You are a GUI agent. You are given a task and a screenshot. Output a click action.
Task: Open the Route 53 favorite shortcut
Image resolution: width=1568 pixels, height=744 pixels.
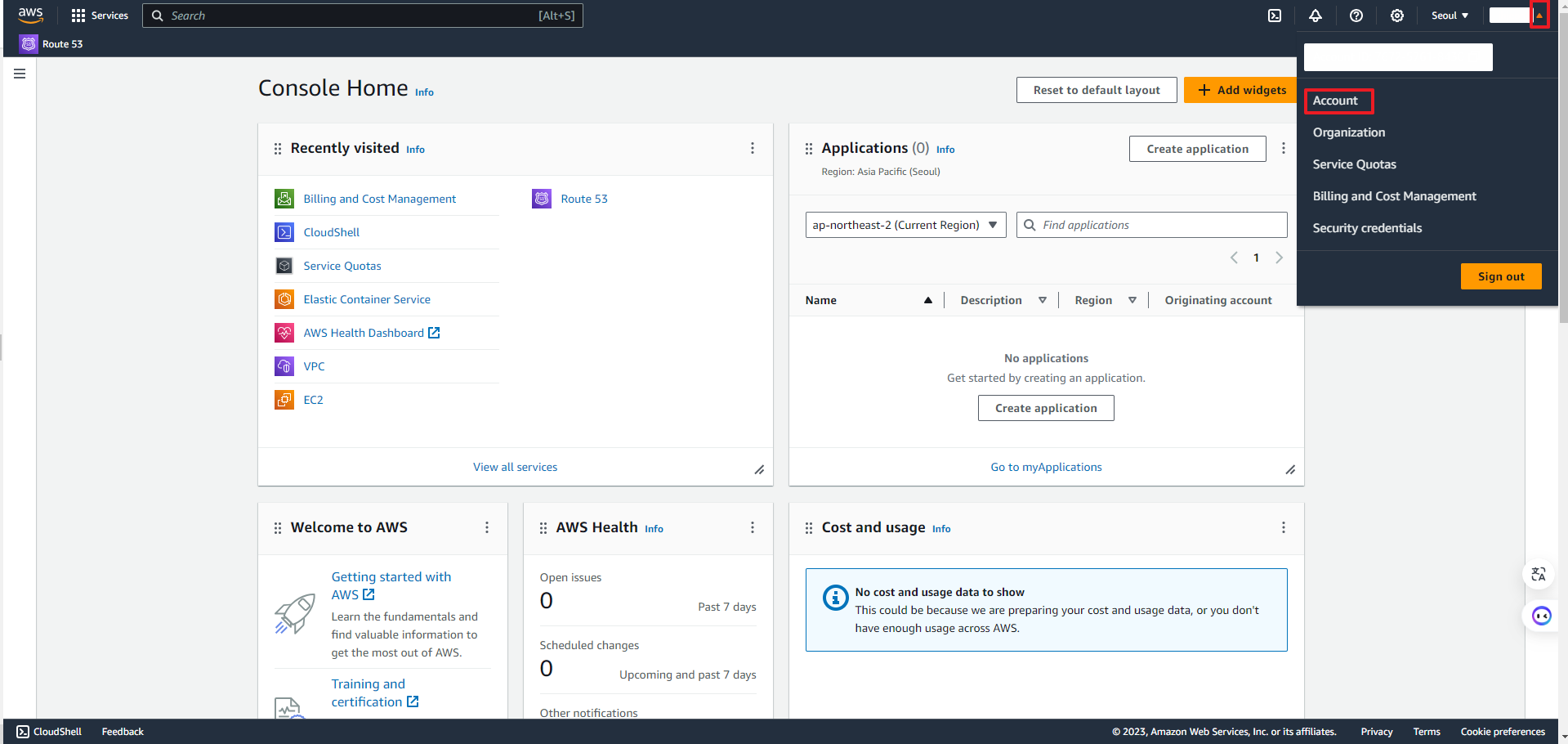pos(51,44)
